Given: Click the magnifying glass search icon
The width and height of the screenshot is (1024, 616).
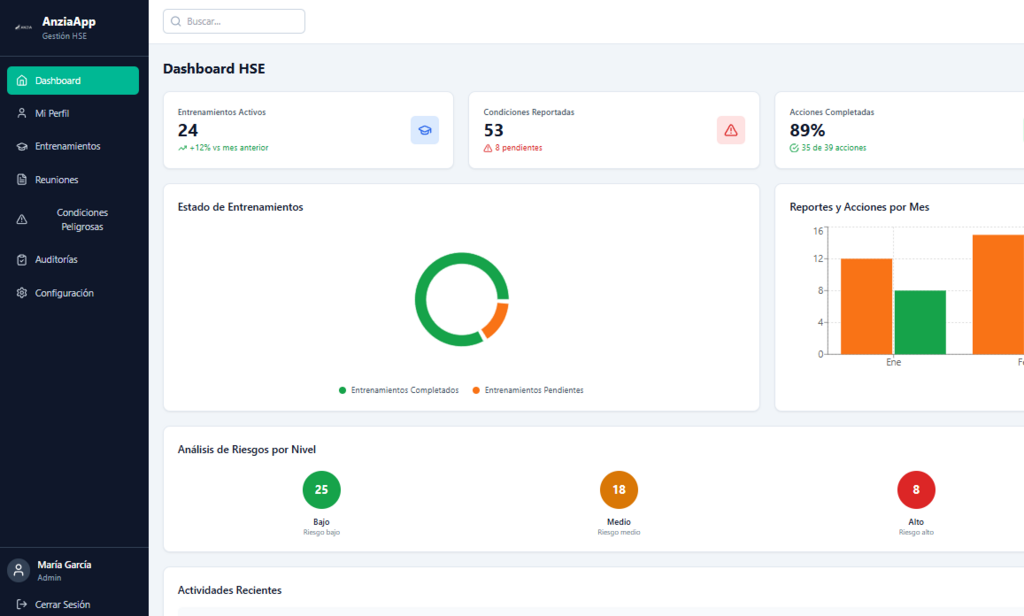Looking at the screenshot, I should [176, 21].
